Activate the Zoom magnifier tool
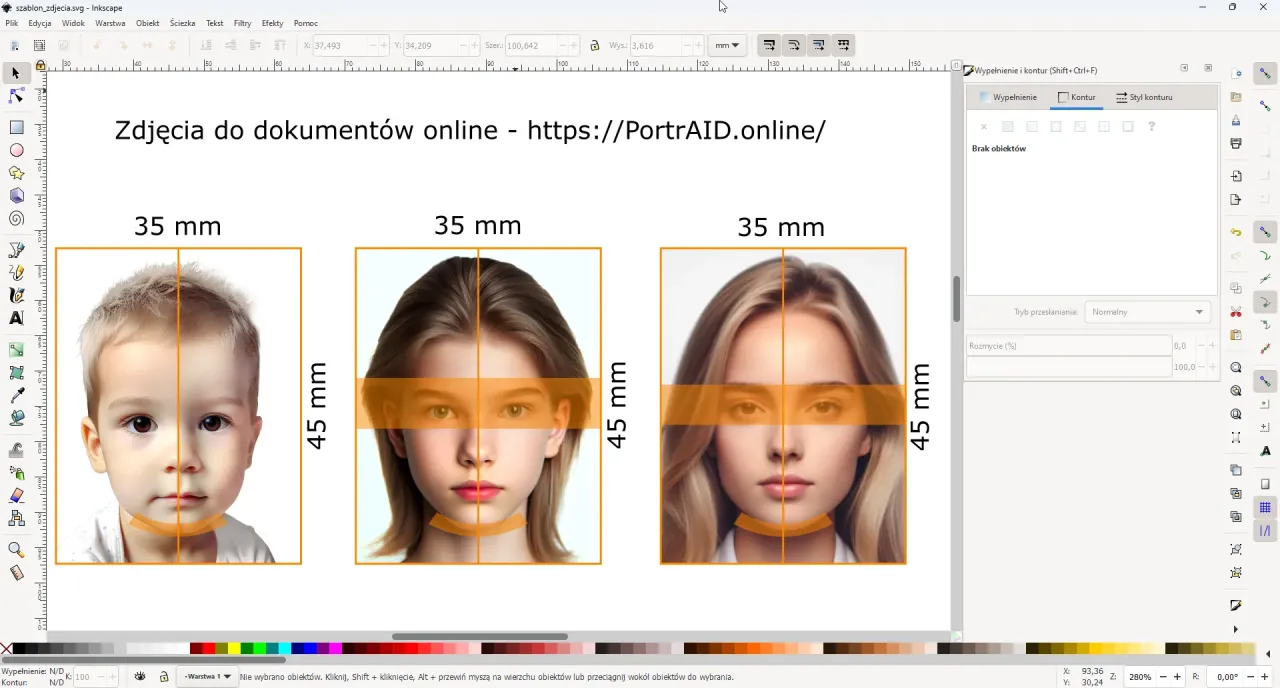Image resolution: width=1280 pixels, height=688 pixels. tap(16, 550)
